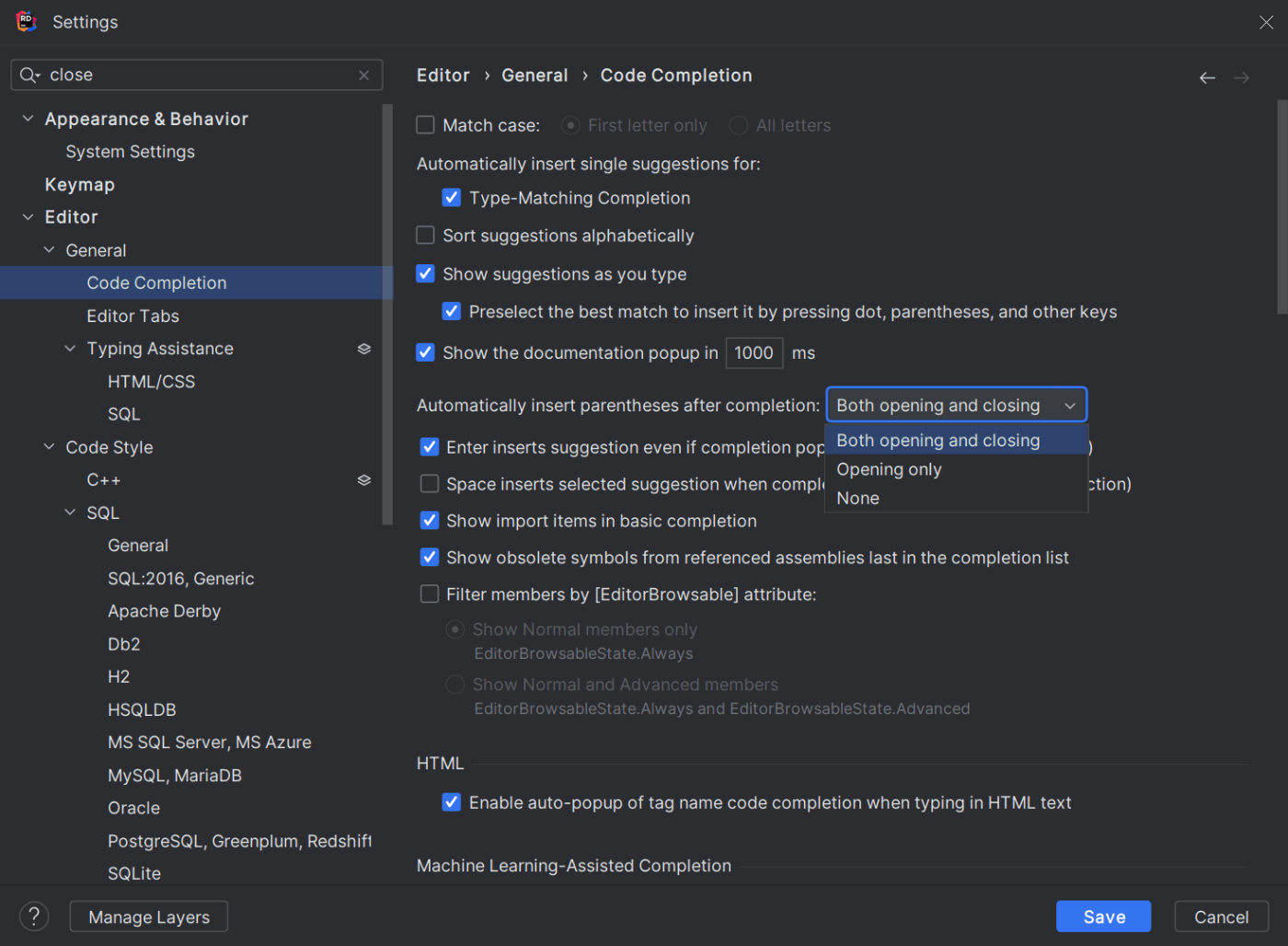Select Opening only from the open dropdown

click(889, 468)
